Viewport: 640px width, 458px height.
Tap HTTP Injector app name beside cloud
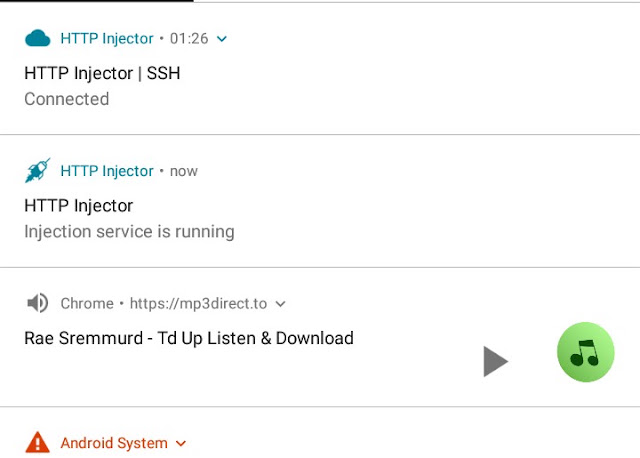[107, 38]
